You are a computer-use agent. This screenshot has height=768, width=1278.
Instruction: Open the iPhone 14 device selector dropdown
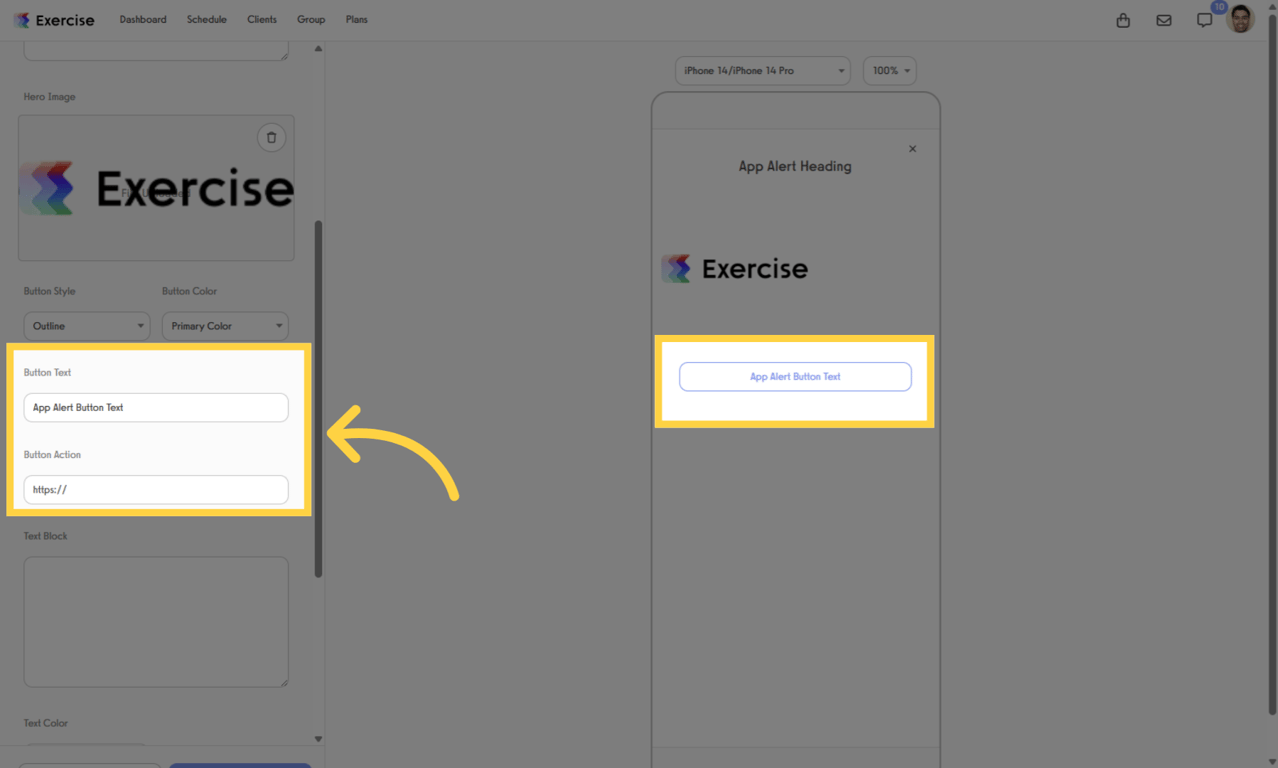tap(762, 70)
